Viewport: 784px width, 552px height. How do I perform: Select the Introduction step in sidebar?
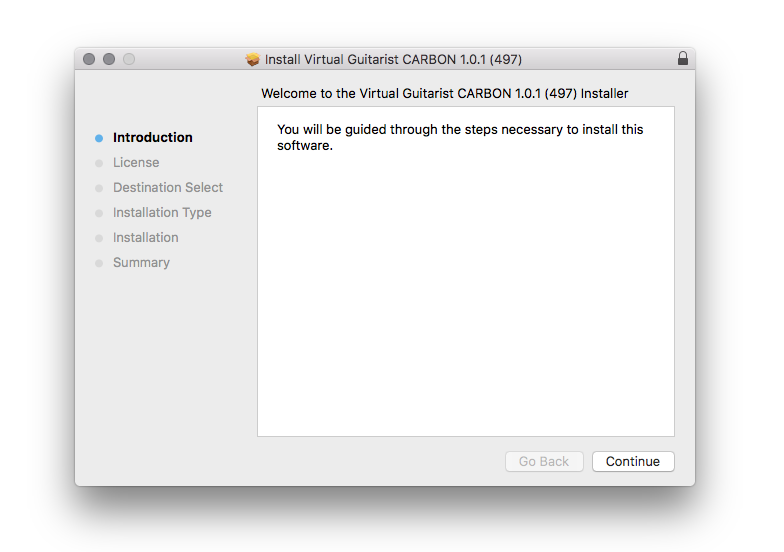click(x=152, y=137)
